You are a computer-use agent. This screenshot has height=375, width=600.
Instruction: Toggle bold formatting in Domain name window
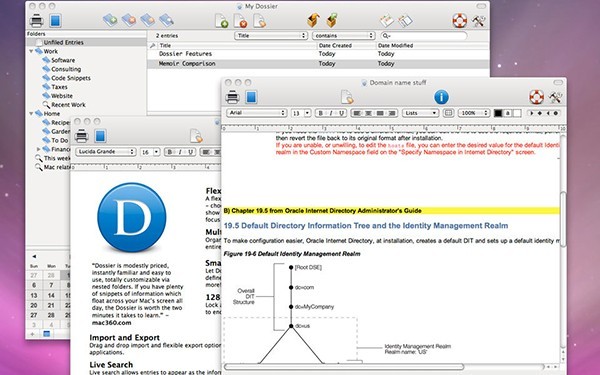[x=321, y=113]
